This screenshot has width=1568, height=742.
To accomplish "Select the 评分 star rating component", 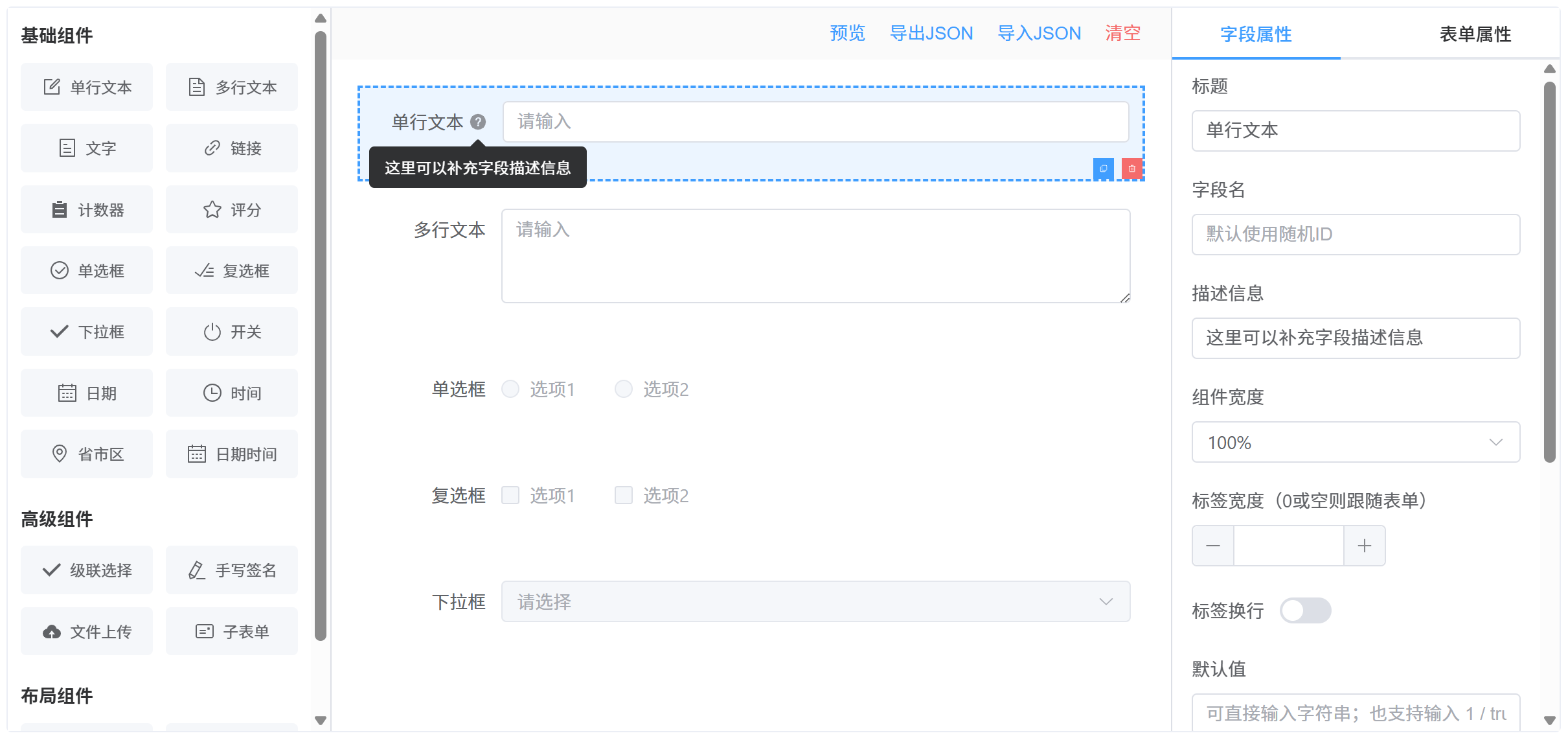I will click(x=232, y=209).
